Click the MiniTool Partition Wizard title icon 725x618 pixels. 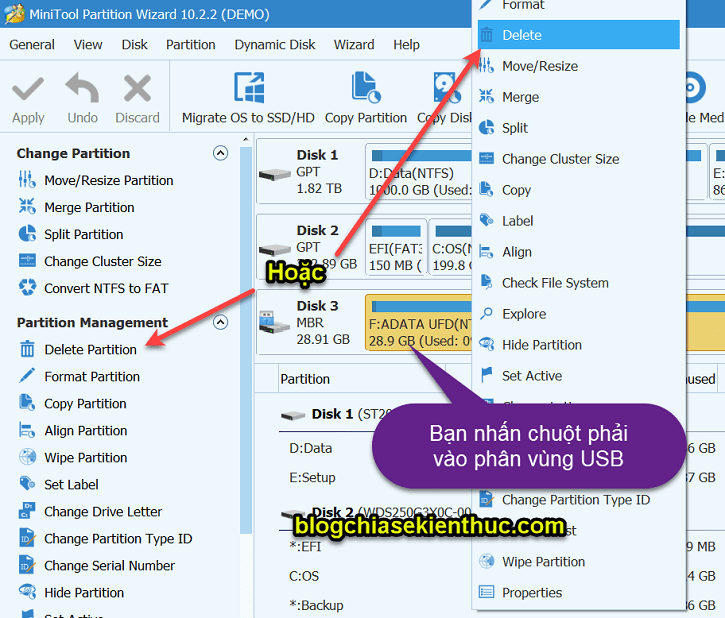point(15,13)
